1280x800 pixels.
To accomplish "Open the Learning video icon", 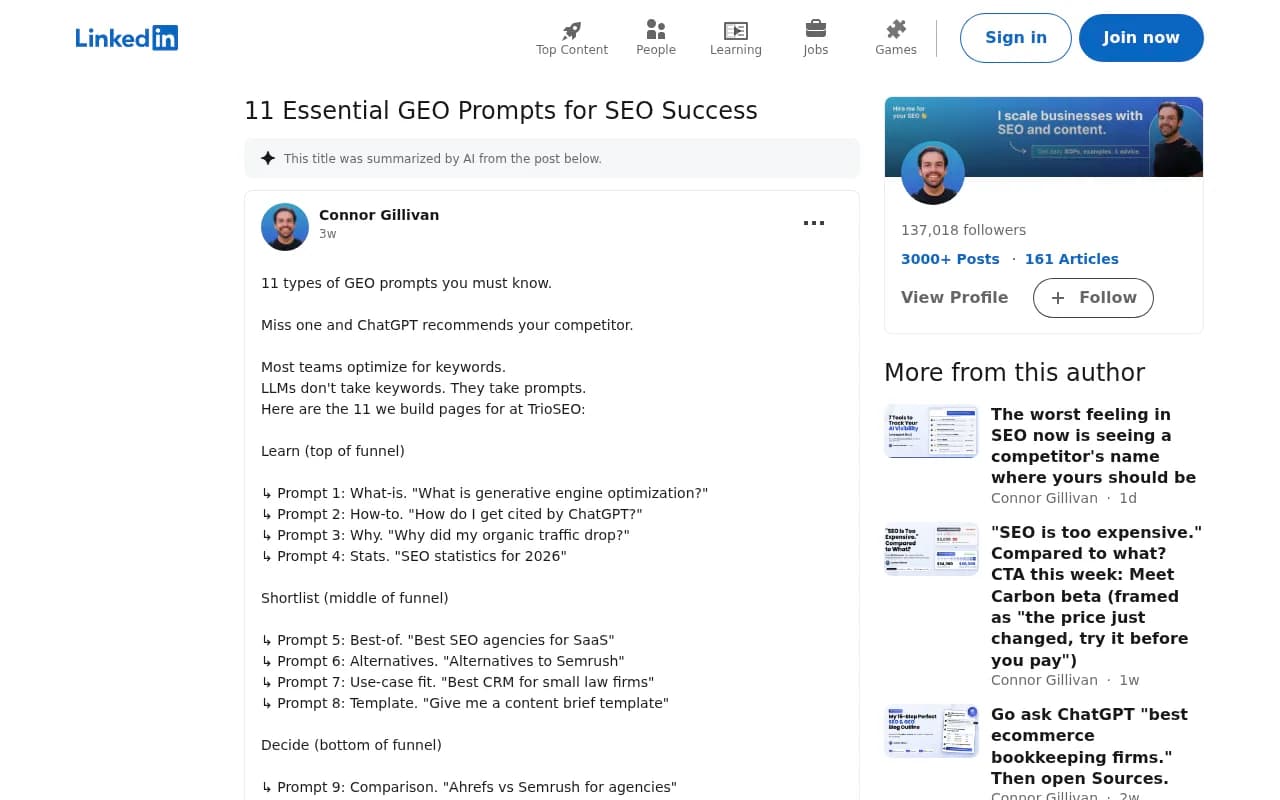I will coord(736,30).
